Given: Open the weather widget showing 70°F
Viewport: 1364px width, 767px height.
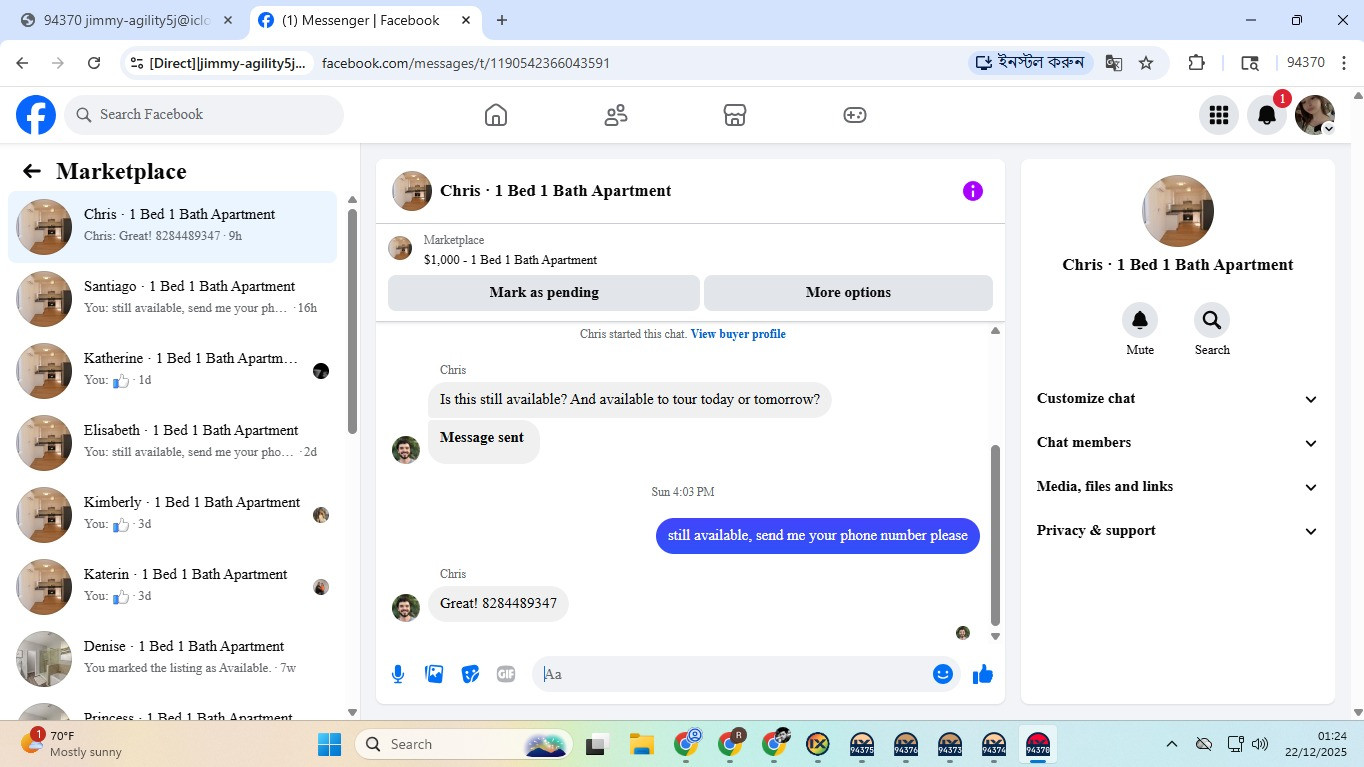Looking at the screenshot, I should coord(72,744).
